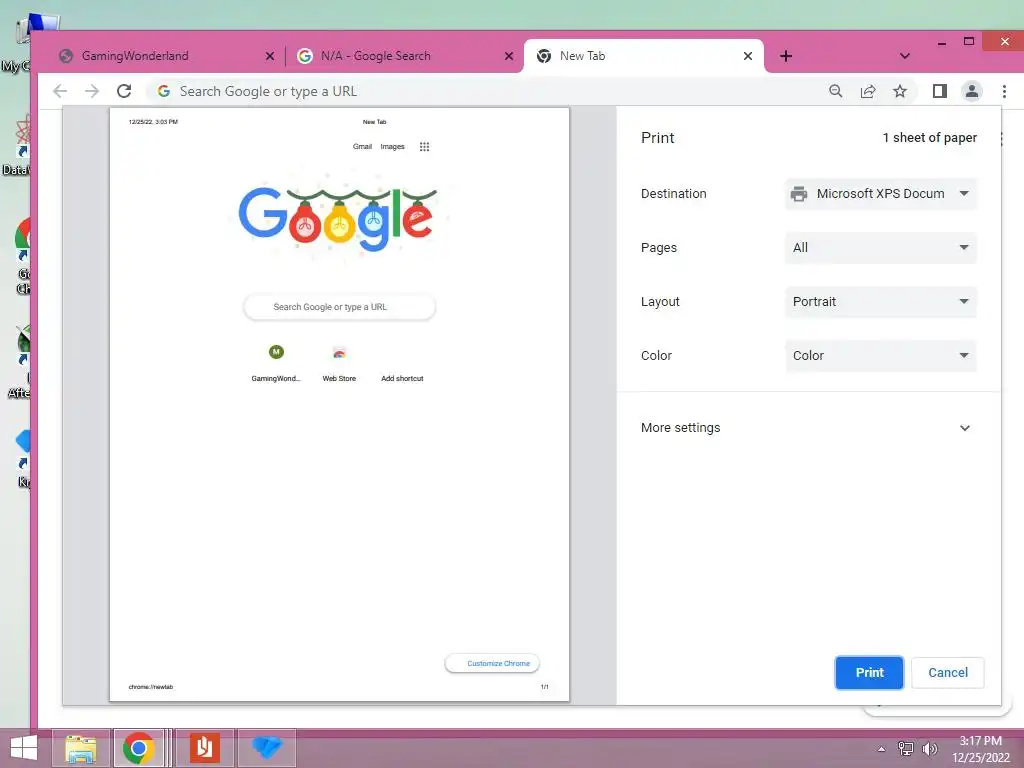
Task: Click Google apps grid in print preview
Action: click(424, 147)
